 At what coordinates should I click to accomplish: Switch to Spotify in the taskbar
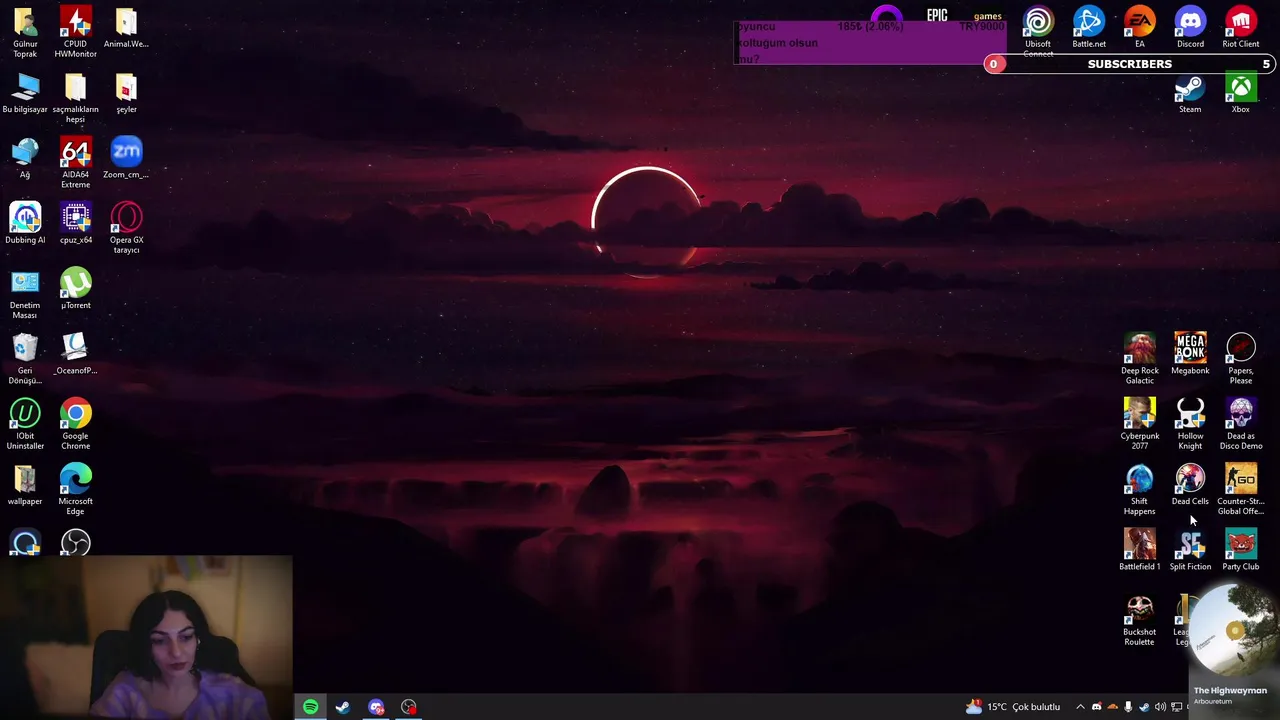click(310, 707)
